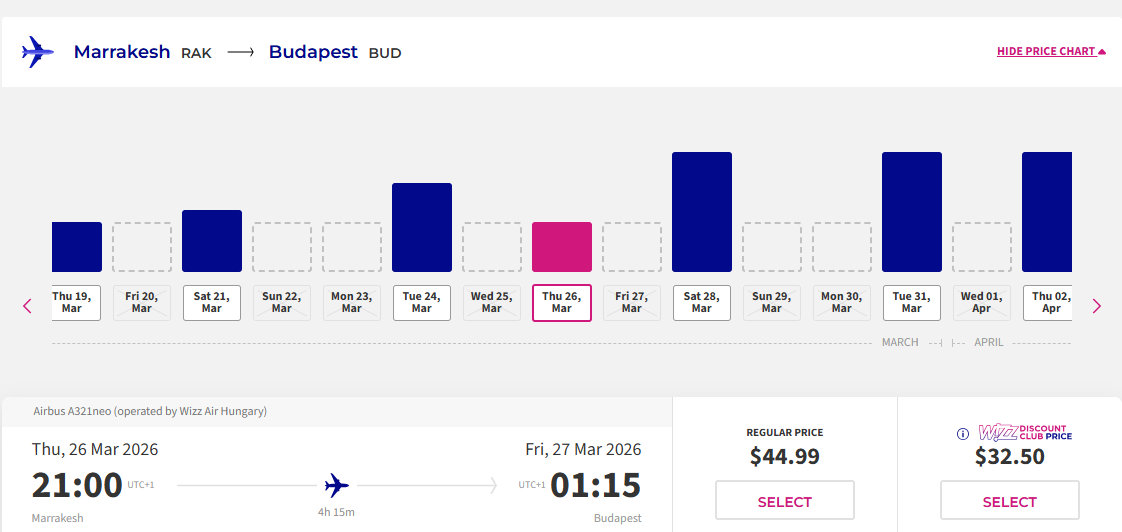Click the Wizz airplane logo icon
This screenshot has width=1122, height=532.
pos(38,52)
